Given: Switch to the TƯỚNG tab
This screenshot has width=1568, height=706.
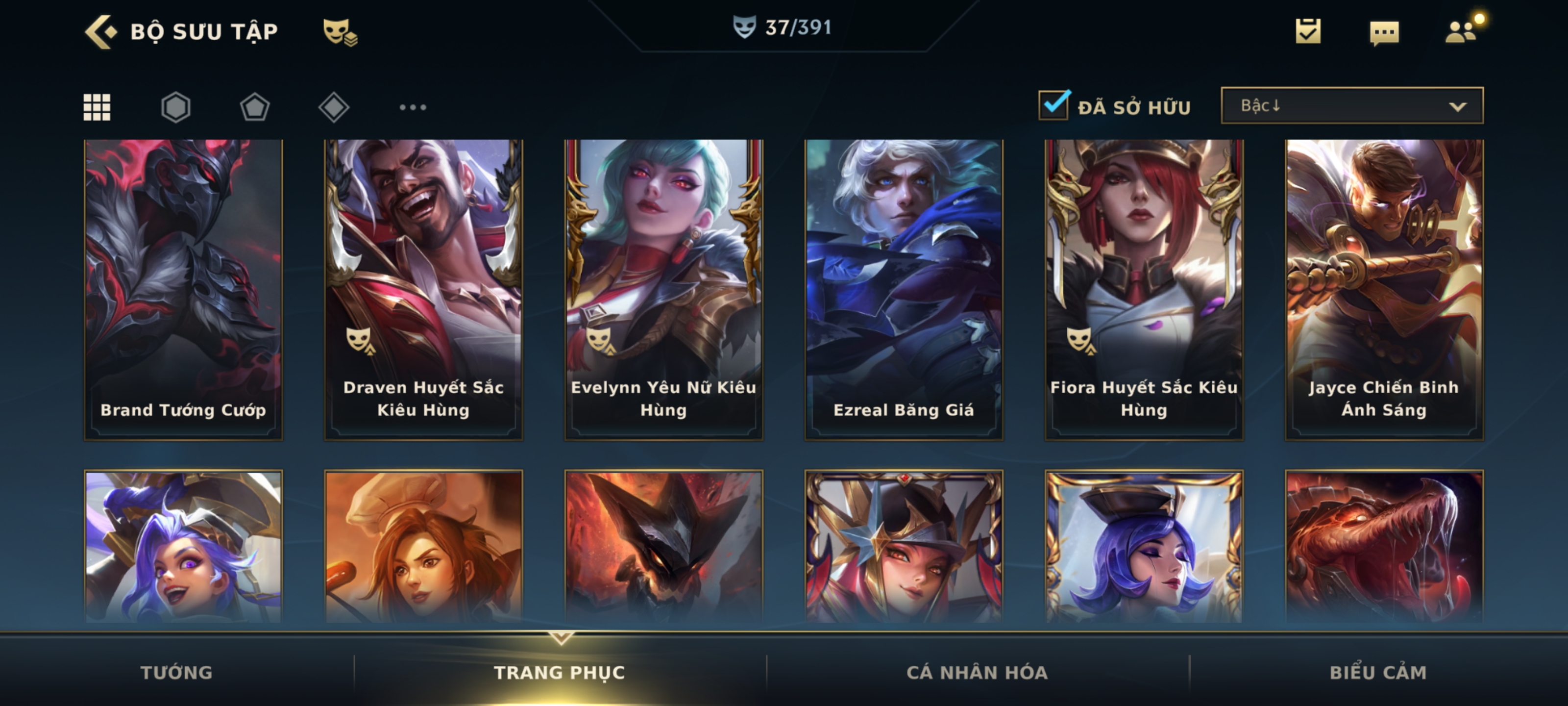Looking at the screenshot, I should tap(176, 672).
